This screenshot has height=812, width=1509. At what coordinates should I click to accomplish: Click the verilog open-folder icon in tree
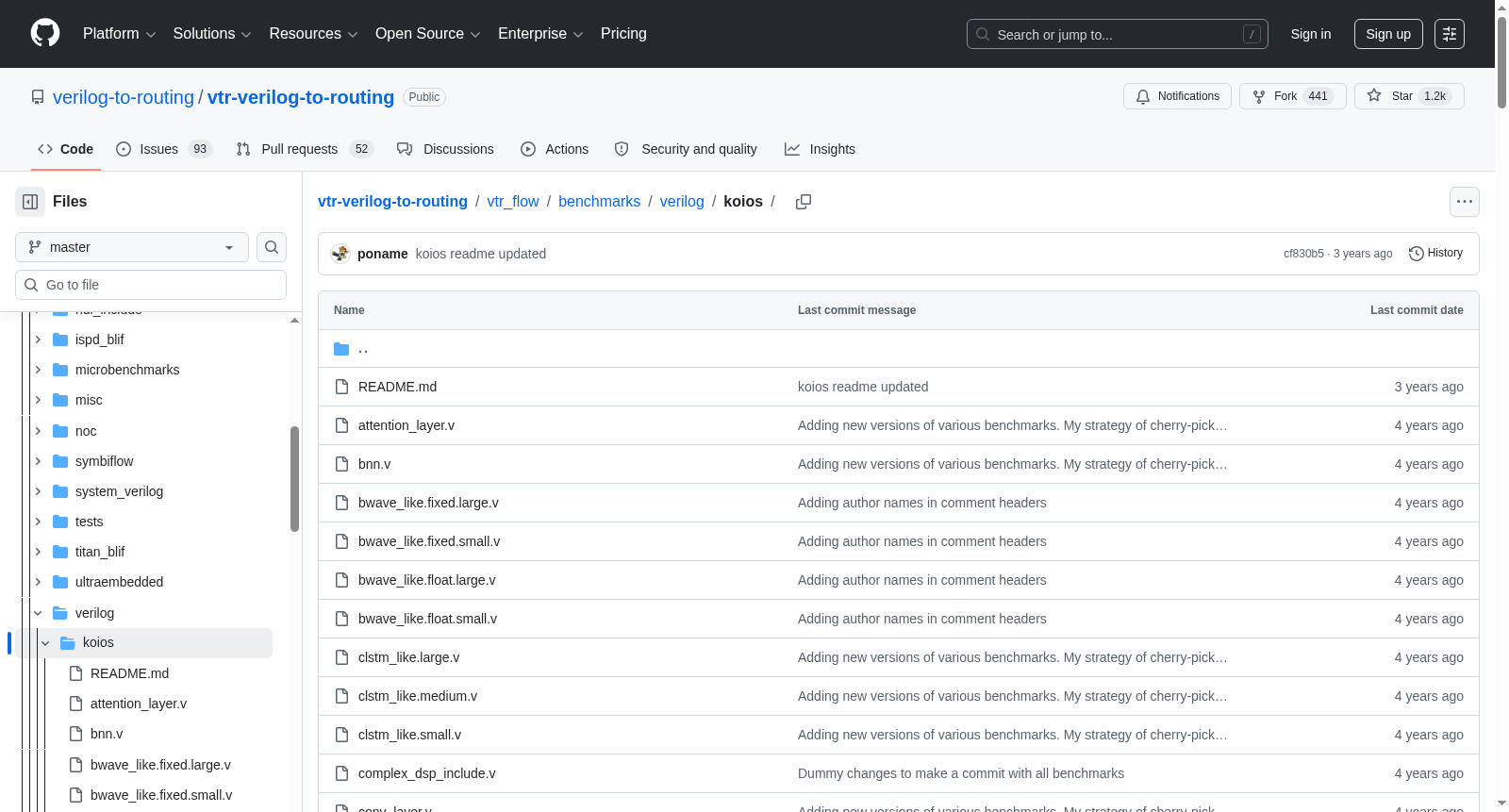[x=60, y=613]
